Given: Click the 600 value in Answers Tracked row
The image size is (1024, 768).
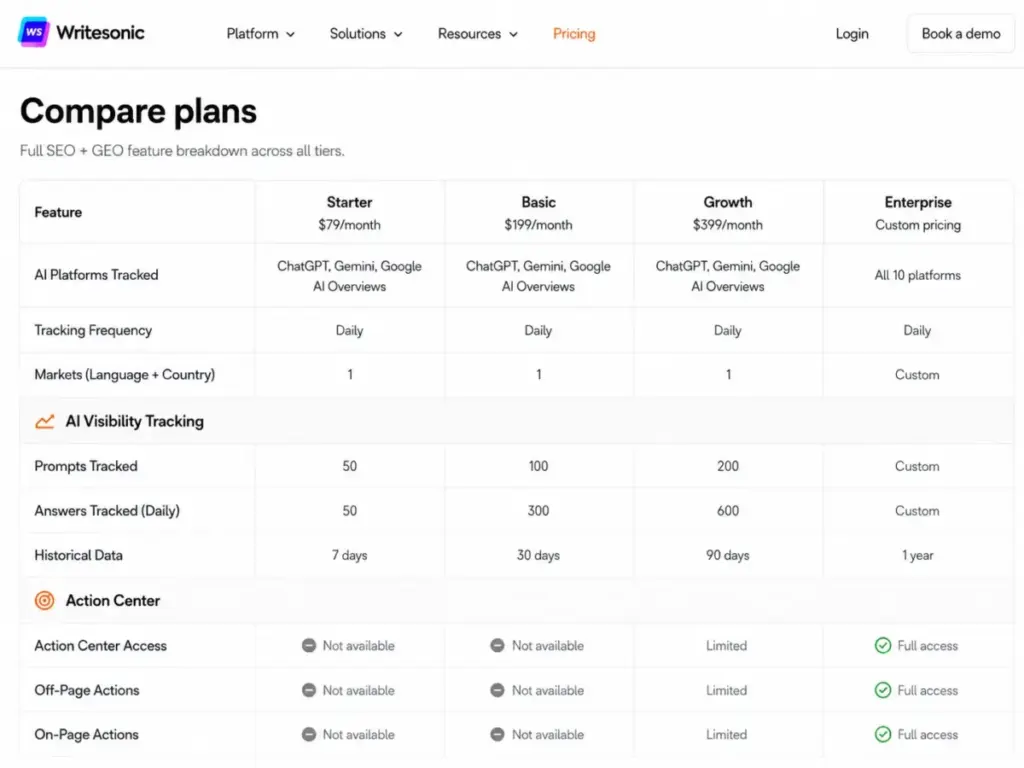Looking at the screenshot, I should [x=728, y=511].
